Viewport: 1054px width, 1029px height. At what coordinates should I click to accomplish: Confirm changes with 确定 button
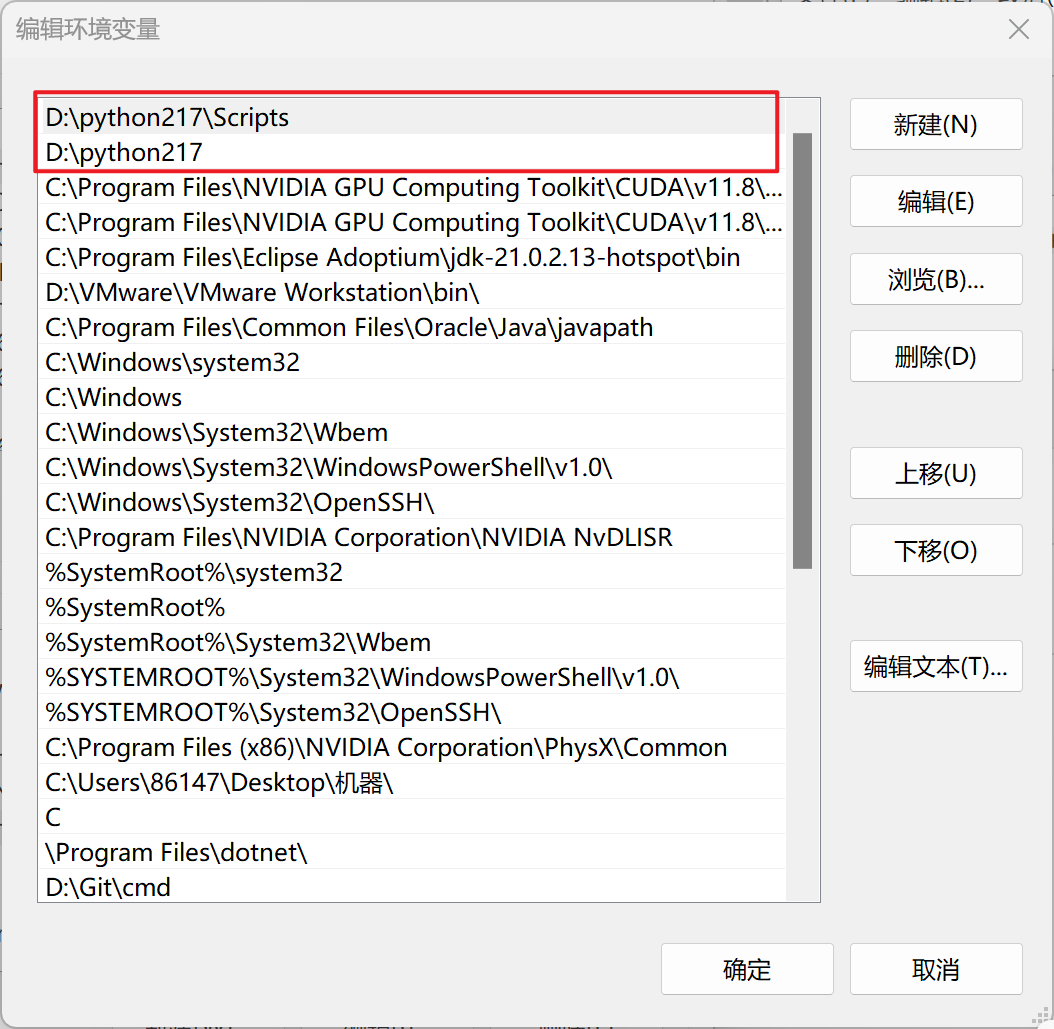(746, 969)
